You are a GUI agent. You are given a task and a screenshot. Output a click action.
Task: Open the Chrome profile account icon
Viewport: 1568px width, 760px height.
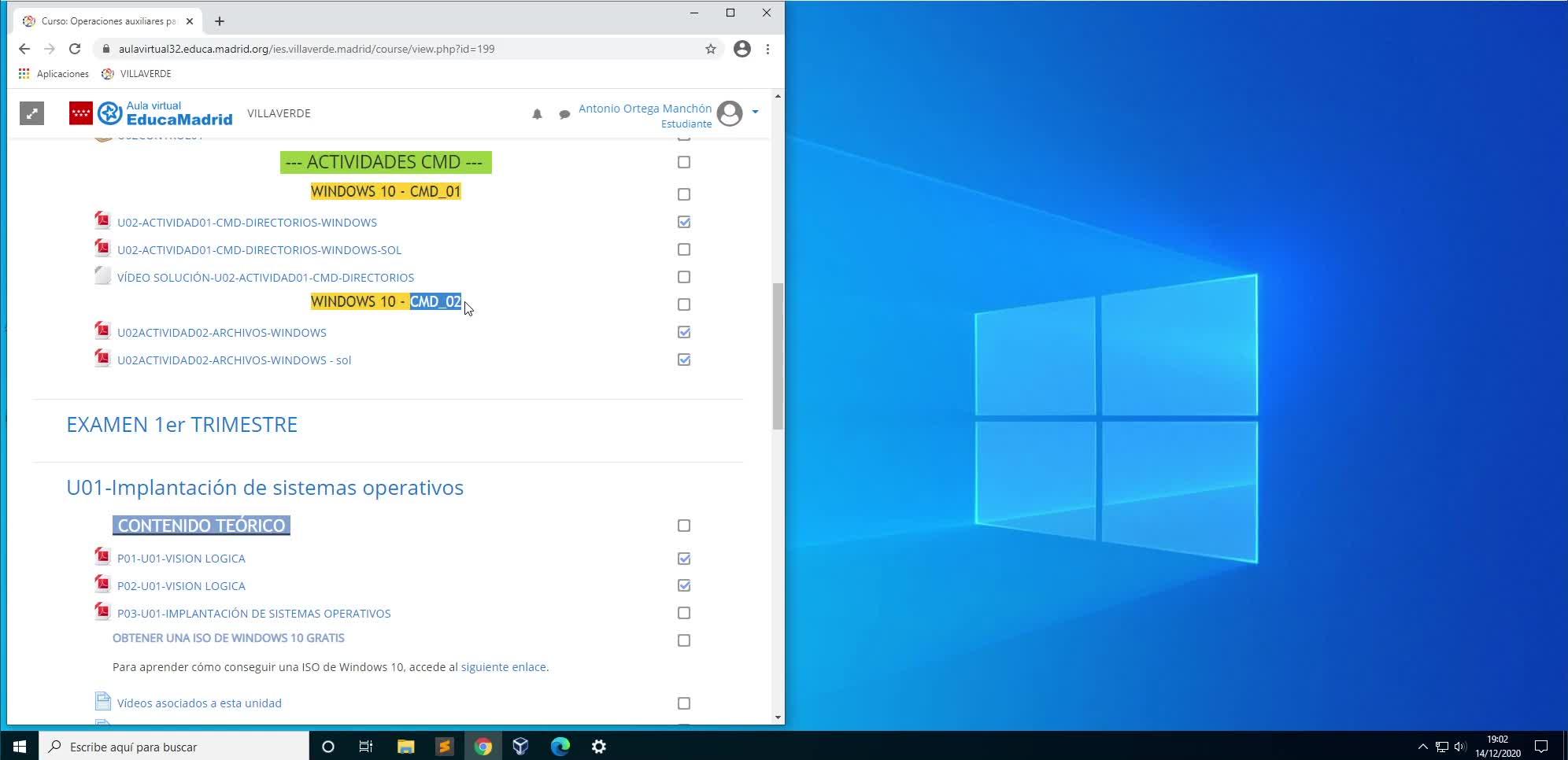tap(741, 49)
